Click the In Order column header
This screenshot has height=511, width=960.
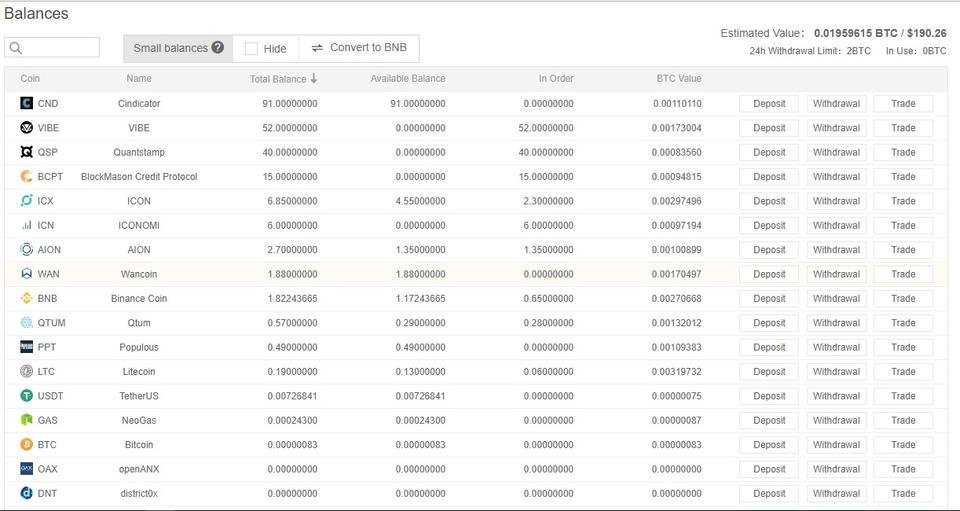coord(556,78)
